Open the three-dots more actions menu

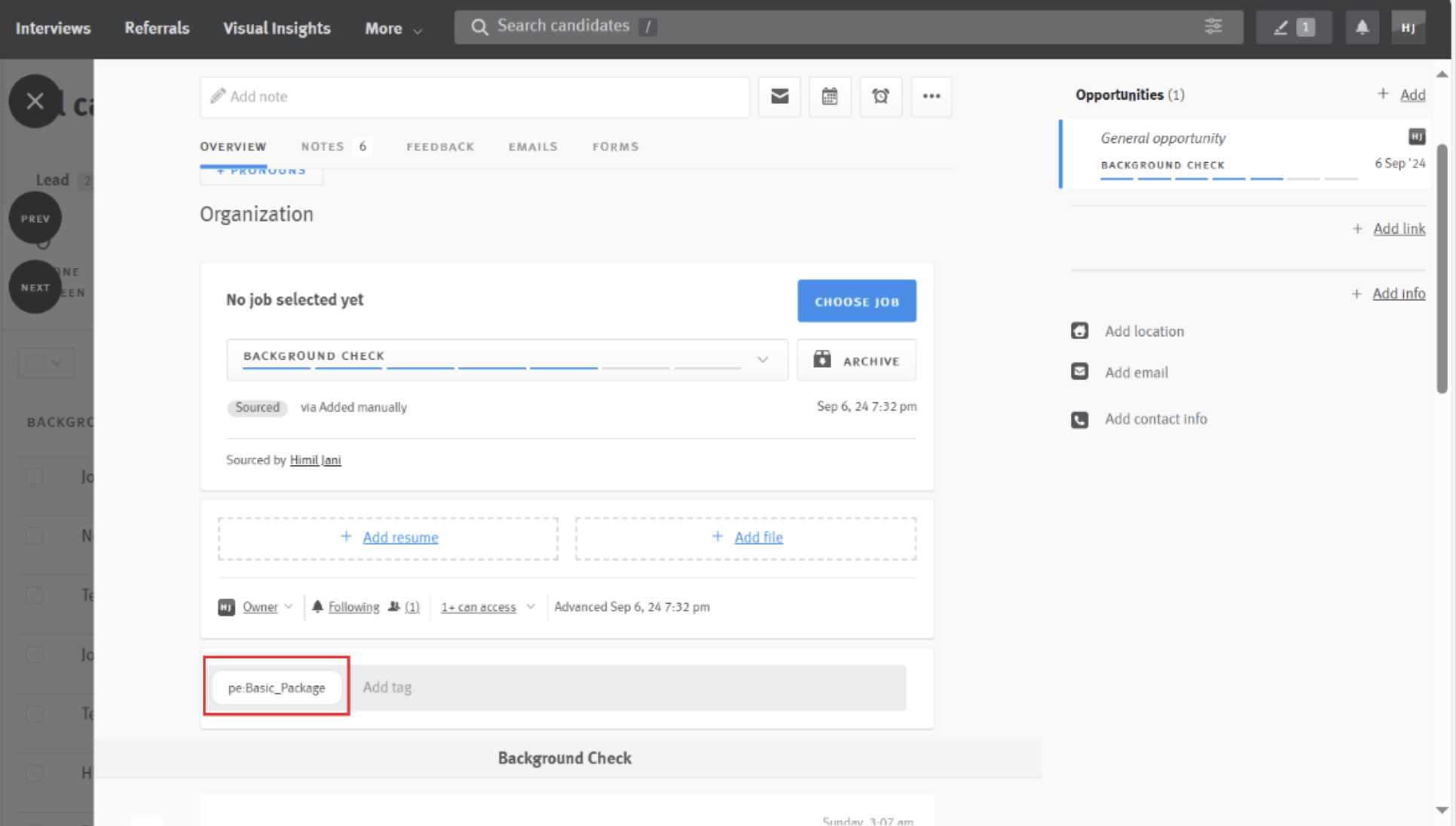click(x=931, y=96)
